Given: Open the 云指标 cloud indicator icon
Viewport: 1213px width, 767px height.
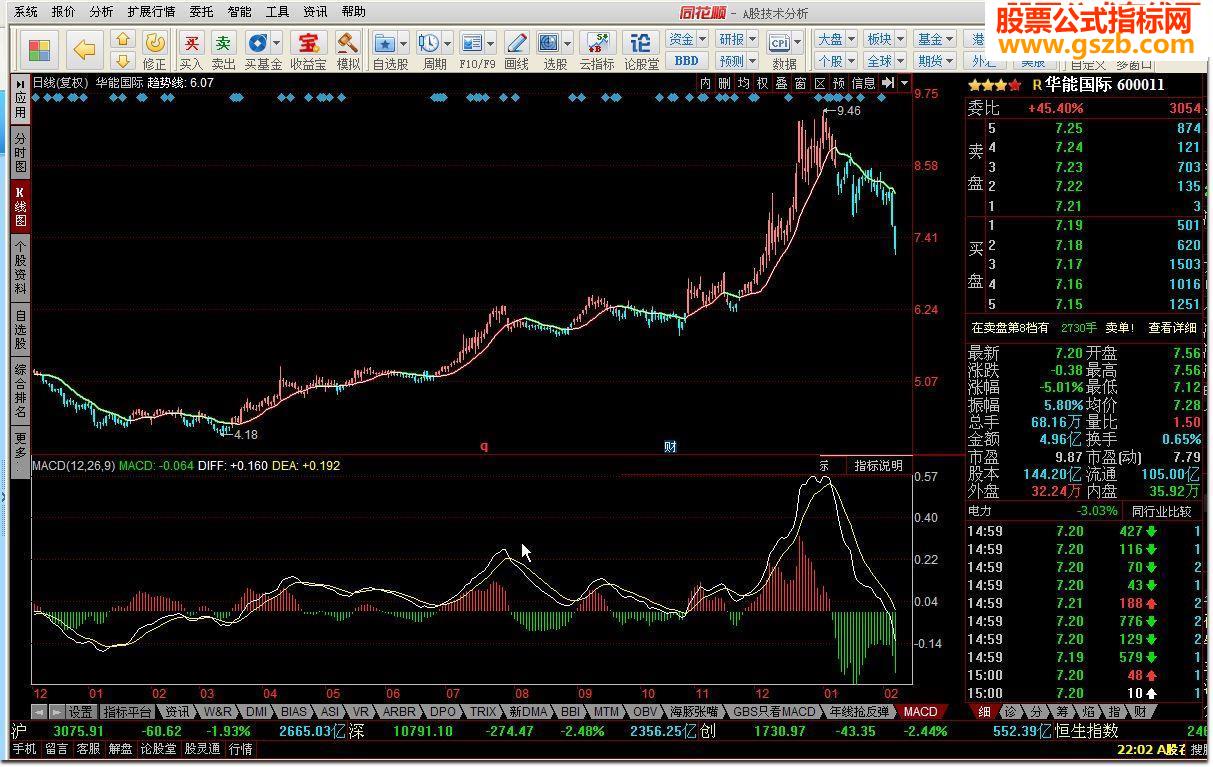Looking at the screenshot, I should coord(598,50).
